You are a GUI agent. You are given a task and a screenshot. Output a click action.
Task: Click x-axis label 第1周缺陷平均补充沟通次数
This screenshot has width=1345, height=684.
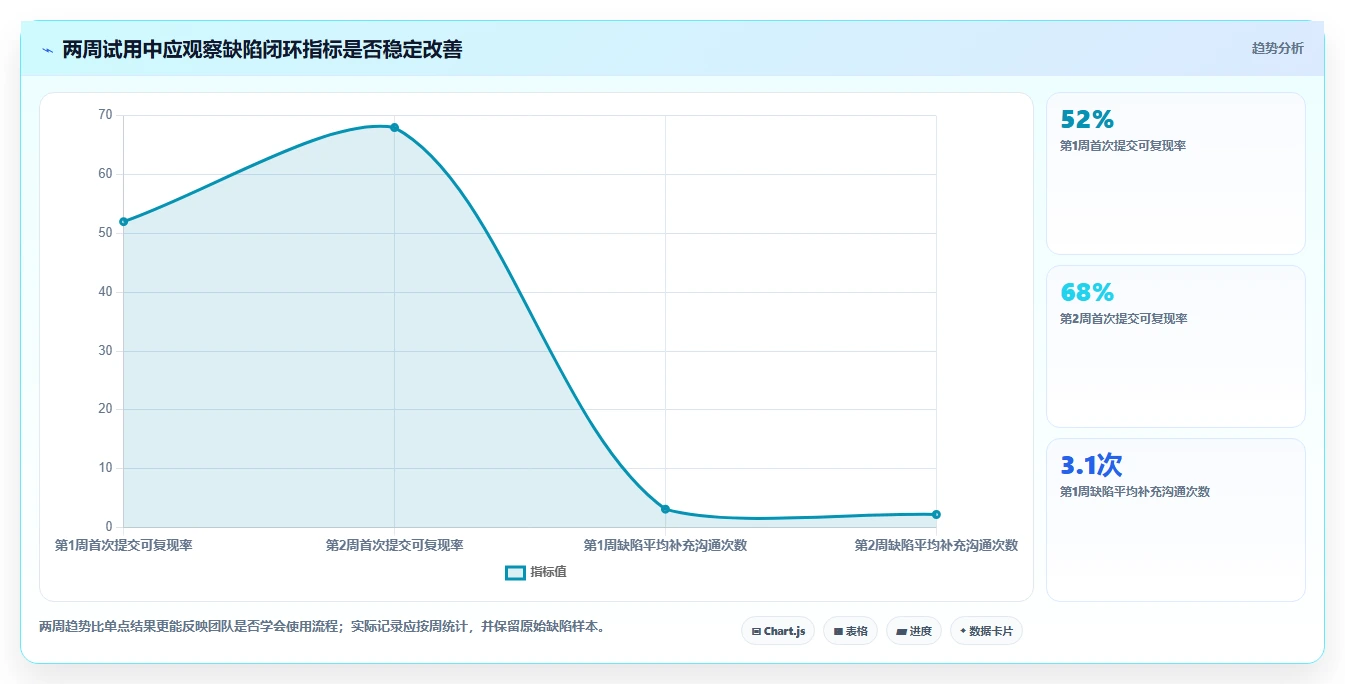click(665, 546)
